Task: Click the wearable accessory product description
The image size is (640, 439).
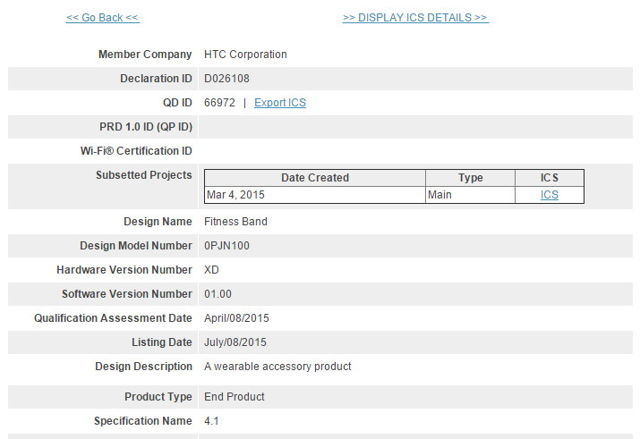Action: pos(277,366)
